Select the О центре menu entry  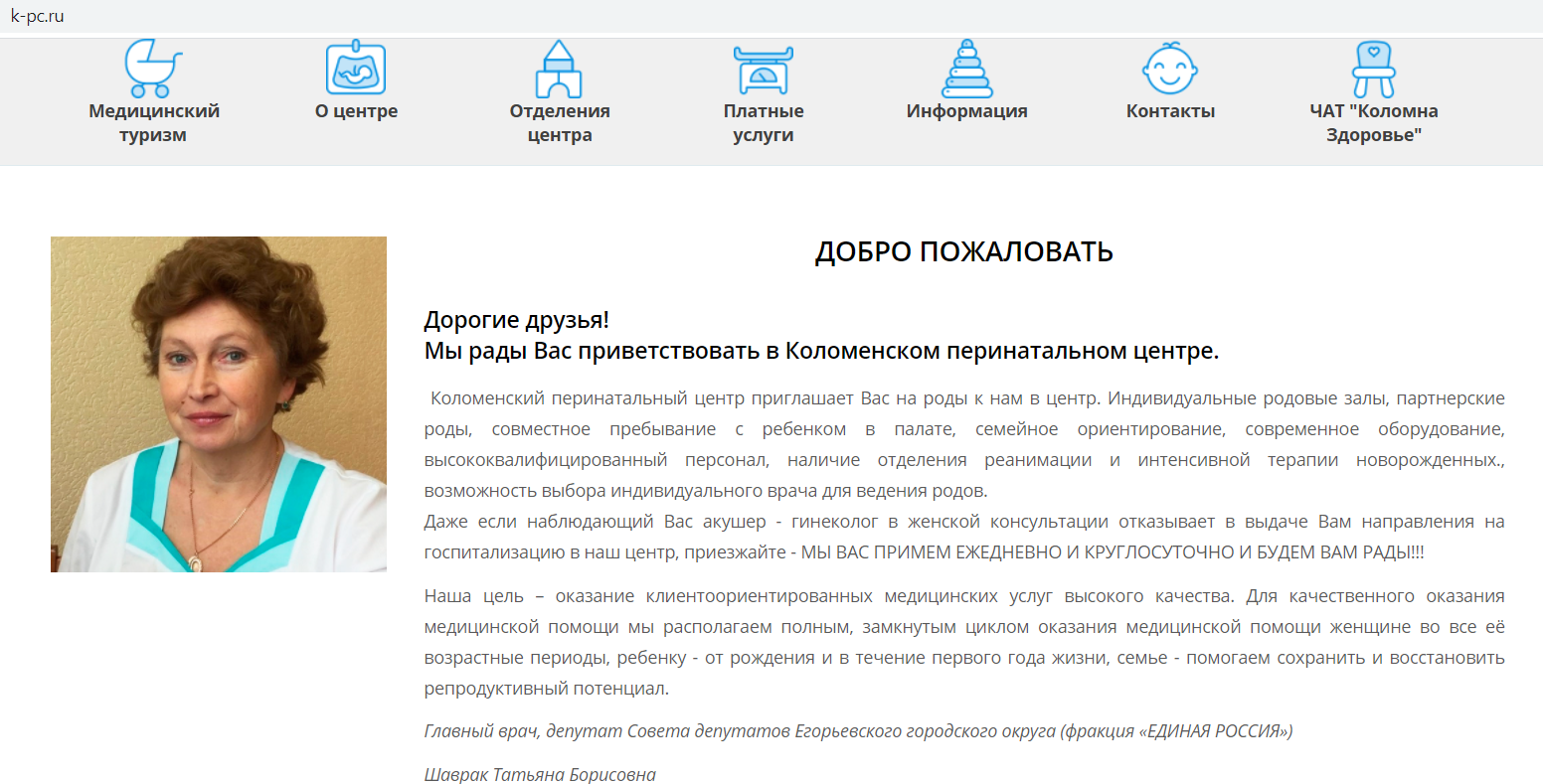click(357, 111)
